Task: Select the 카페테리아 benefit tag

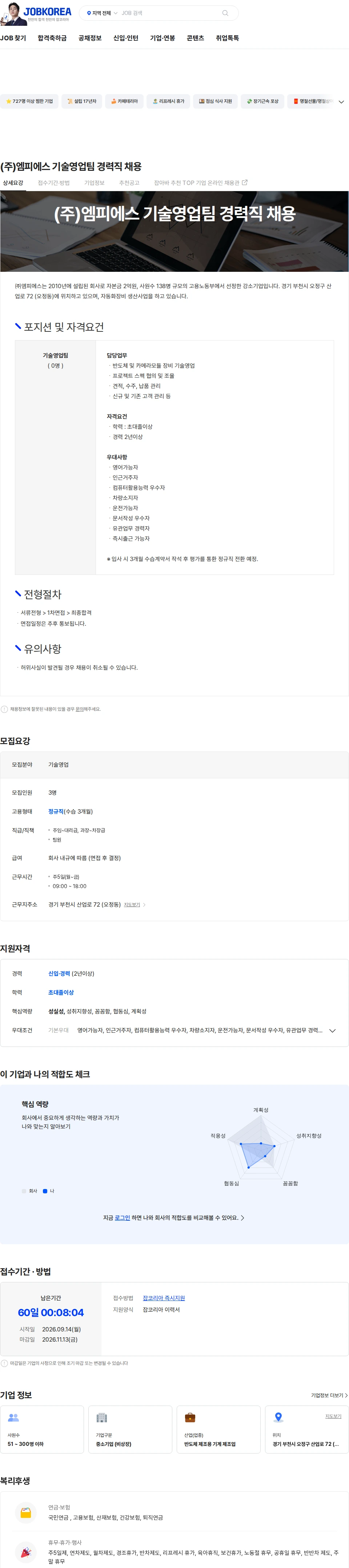Action: click(x=124, y=101)
